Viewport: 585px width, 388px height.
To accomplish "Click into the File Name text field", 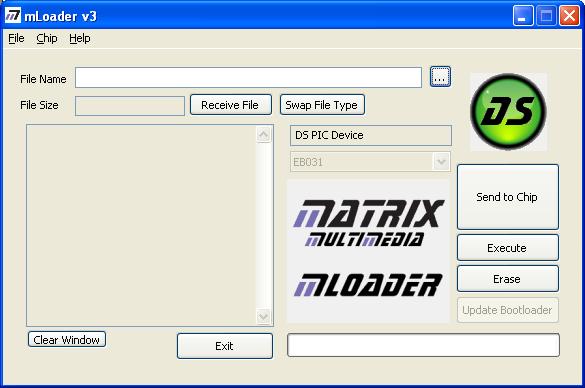I will point(248,78).
